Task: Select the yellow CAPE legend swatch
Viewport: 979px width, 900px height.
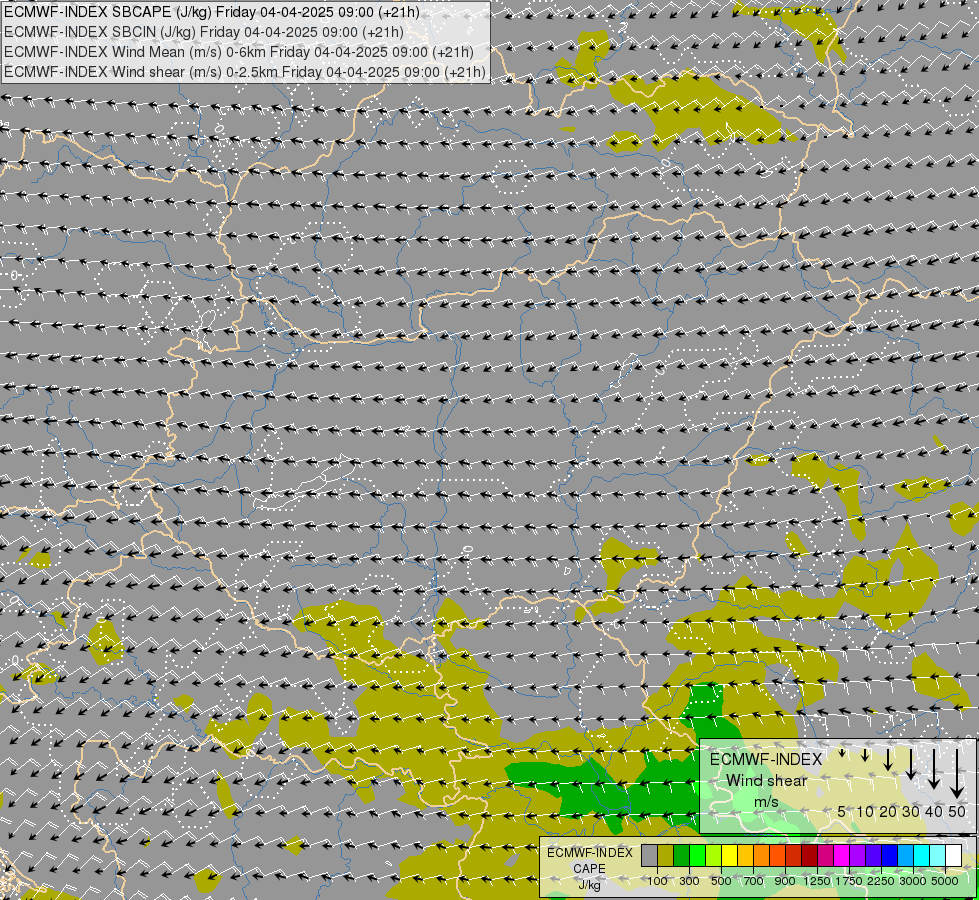Action: (729, 855)
